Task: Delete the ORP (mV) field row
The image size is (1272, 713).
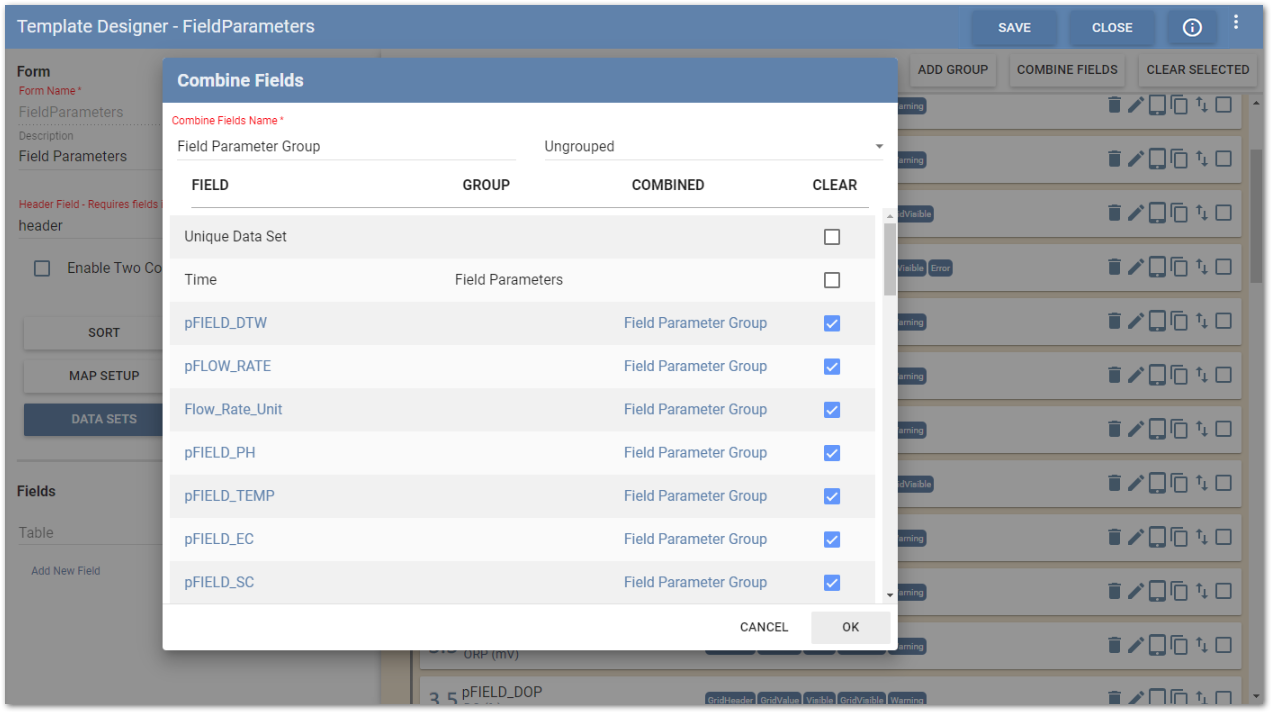Action: pos(1115,645)
